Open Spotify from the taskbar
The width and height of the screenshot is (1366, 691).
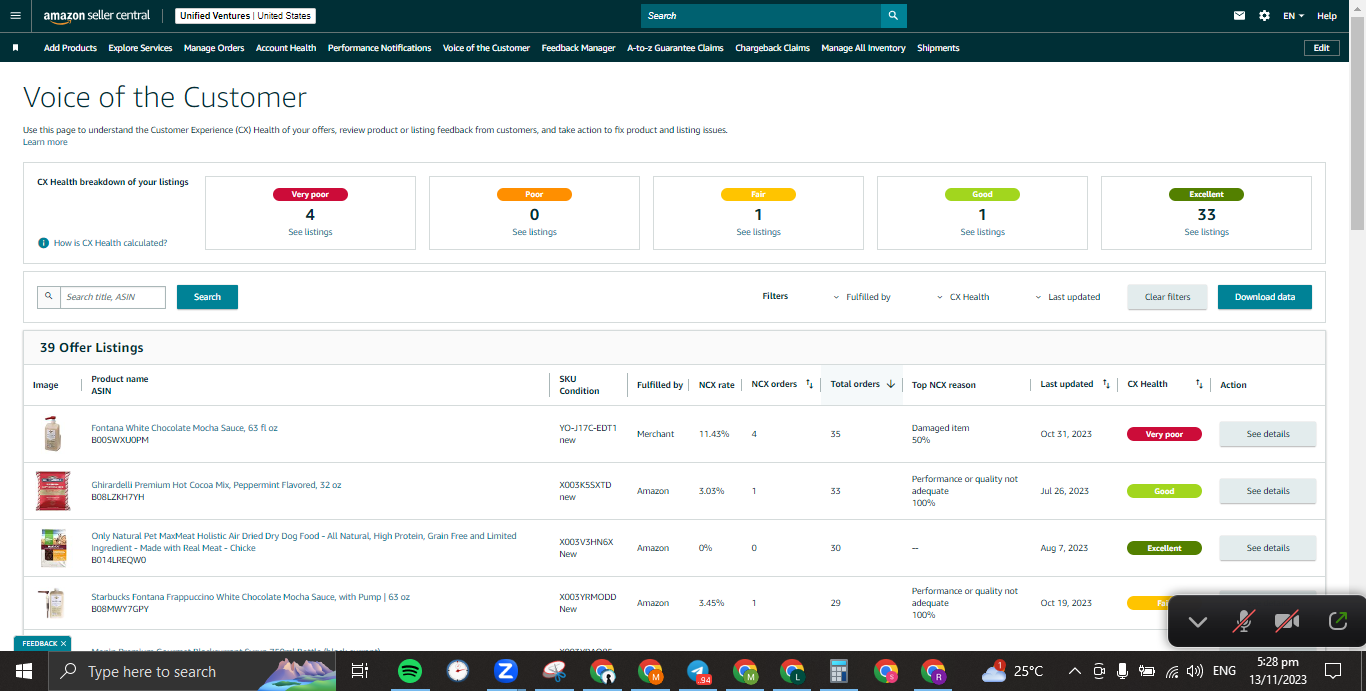tap(409, 671)
